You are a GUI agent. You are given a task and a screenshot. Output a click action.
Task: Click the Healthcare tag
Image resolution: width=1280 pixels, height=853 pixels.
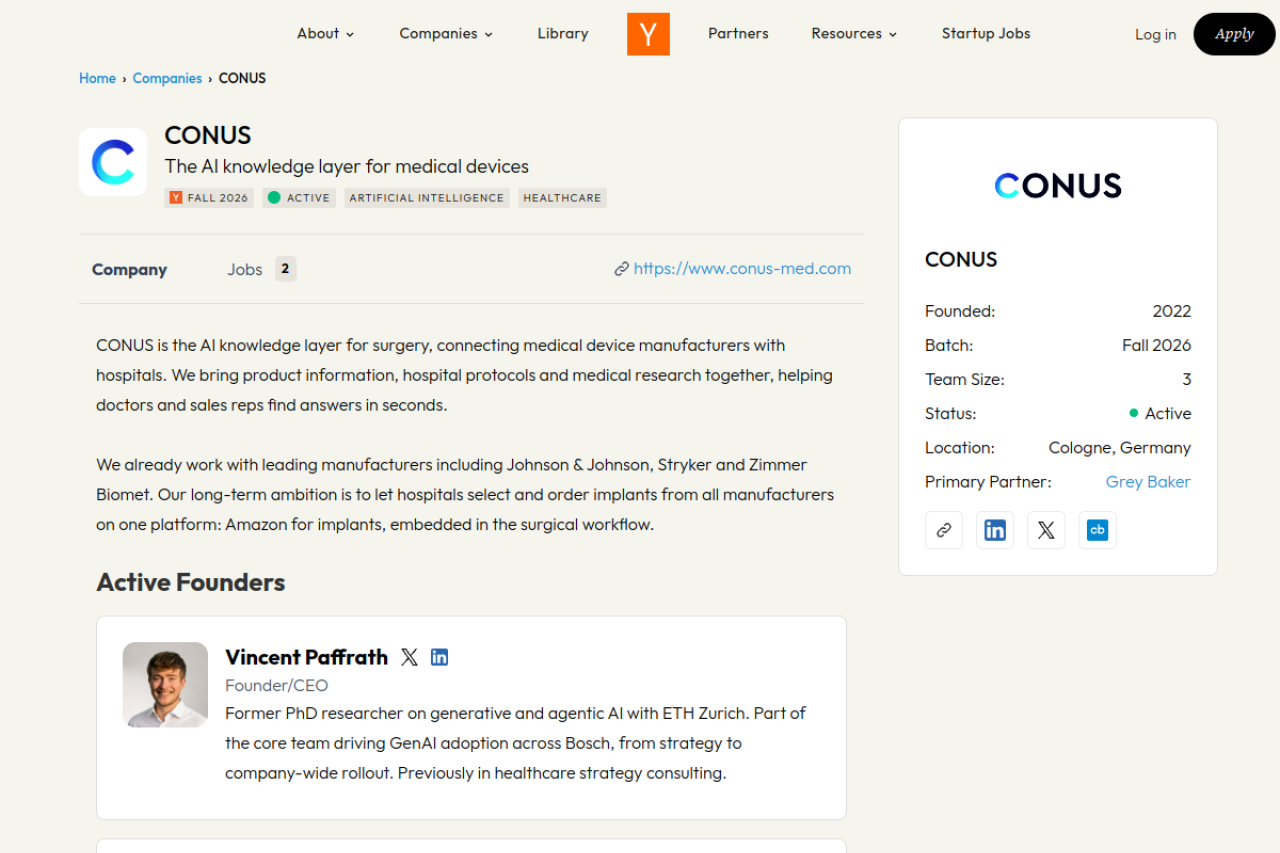point(562,198)
